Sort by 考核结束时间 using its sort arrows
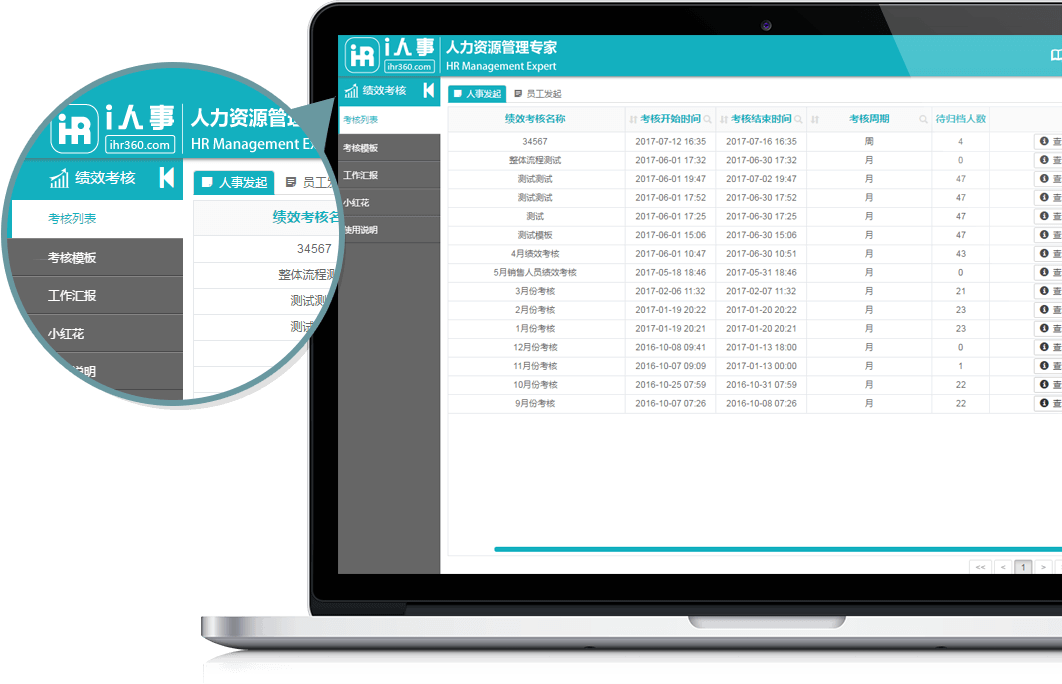The width and height of the screenshot is (1062, 684). click(x=723, y=119)
